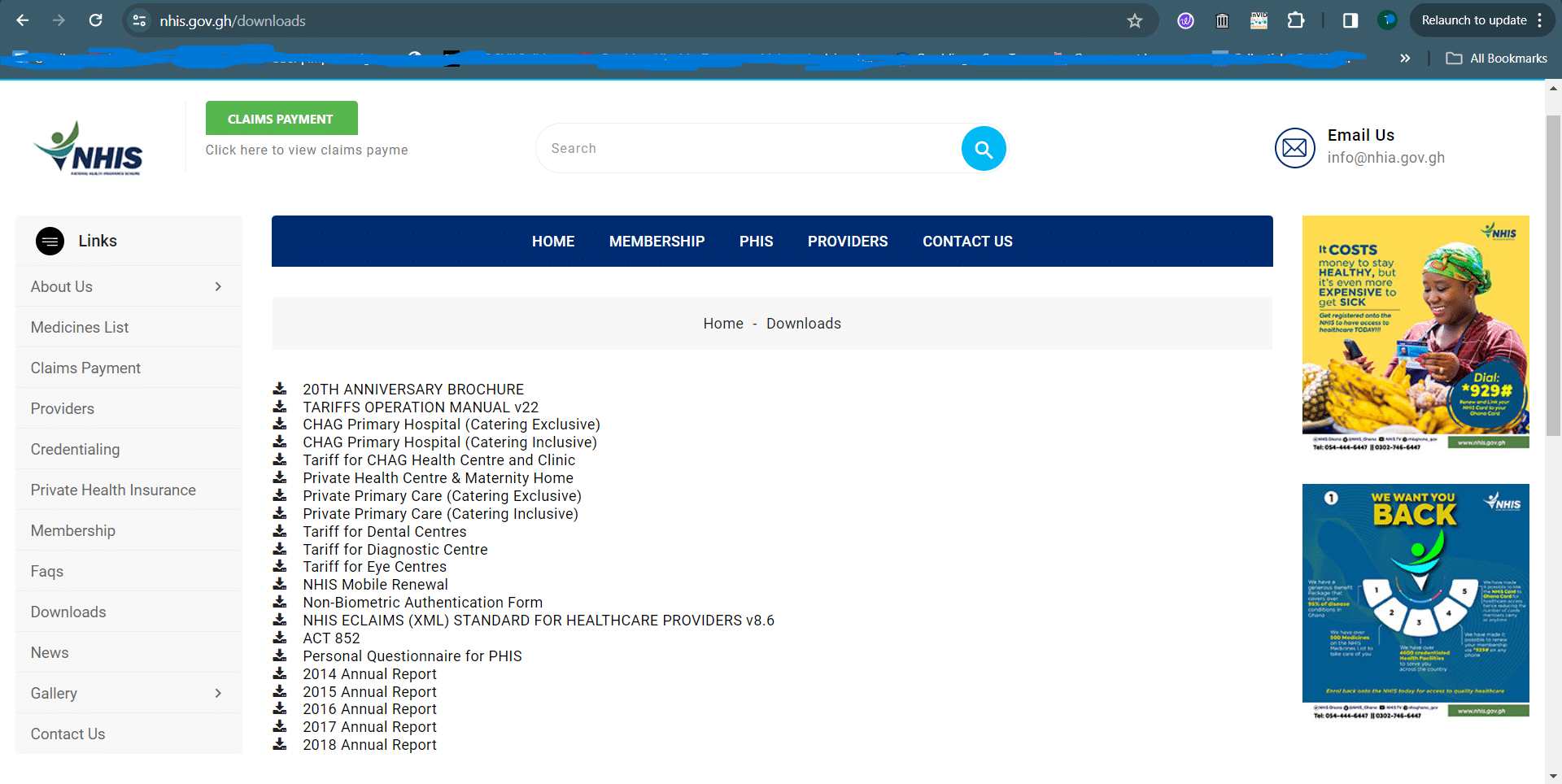Open Private Health Centre & Maternity Home link
Viewport: 1562px width, 784px height.
click(438, 478)
